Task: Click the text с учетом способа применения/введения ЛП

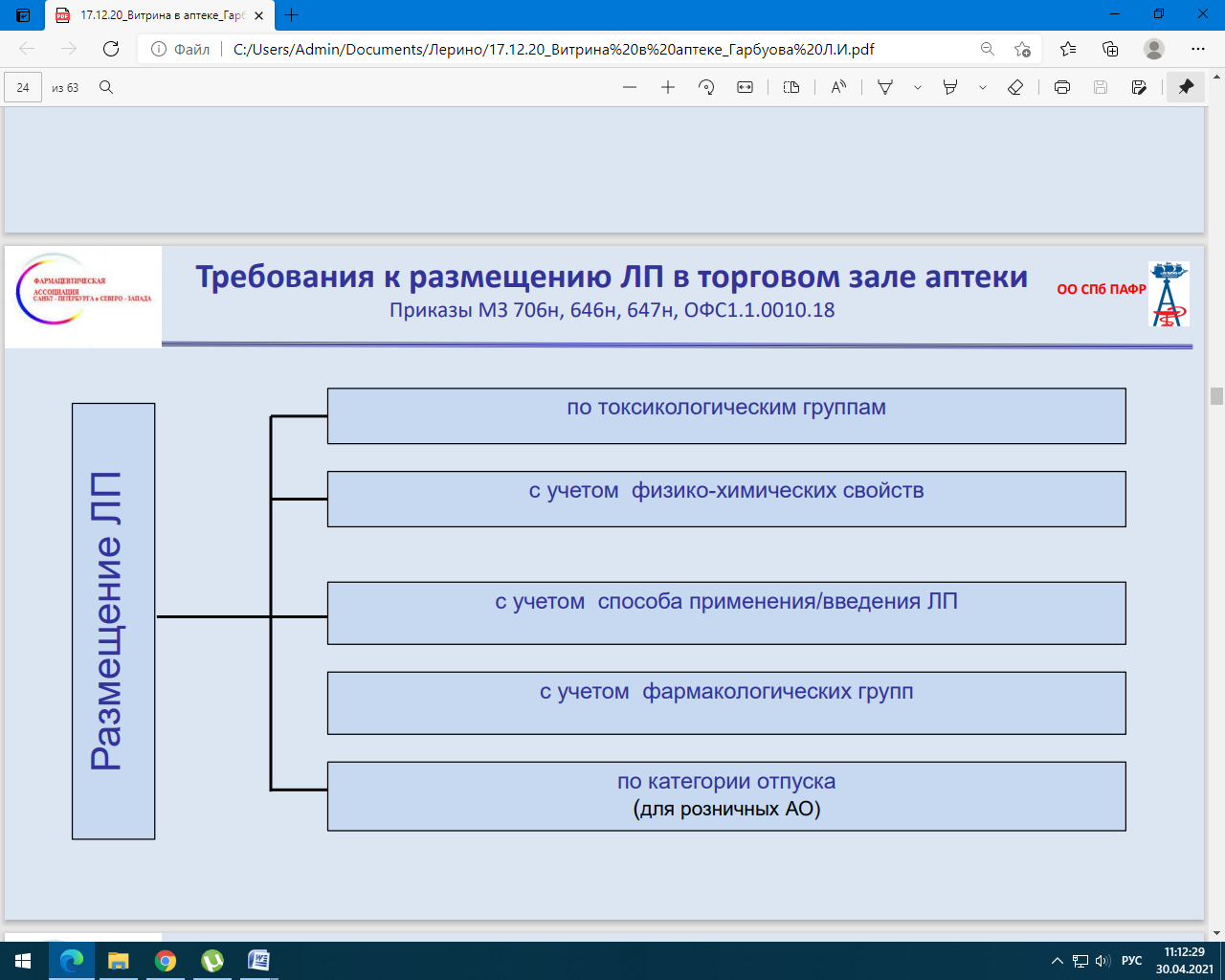Action: 726,602
